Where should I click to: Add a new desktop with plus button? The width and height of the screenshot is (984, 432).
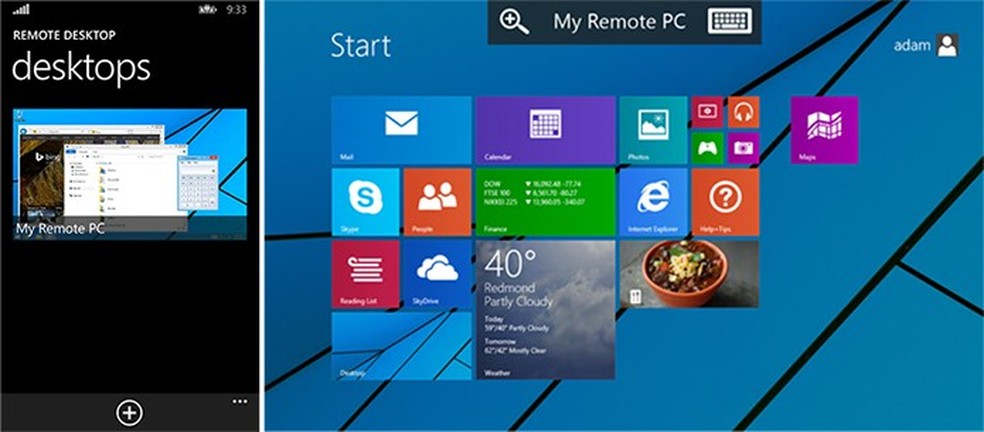point(129,413)
